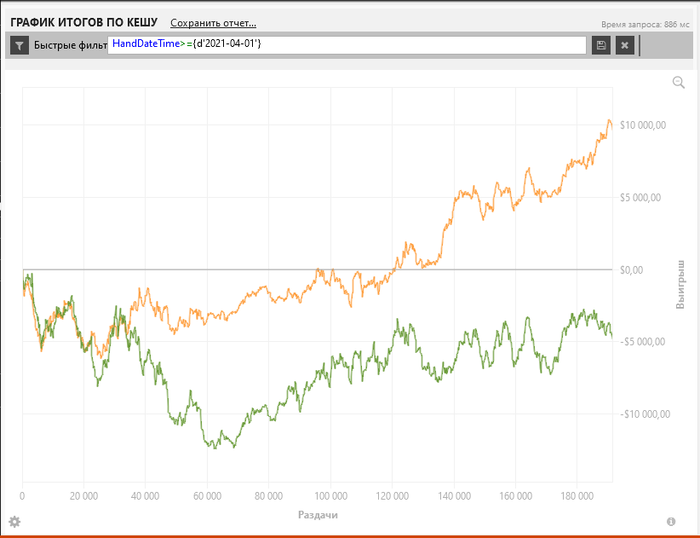Click the 'Выигрыш' vertical axis title
Image resolution: width=700 pixels, height=538 pixels.
[x=680, y=284]
